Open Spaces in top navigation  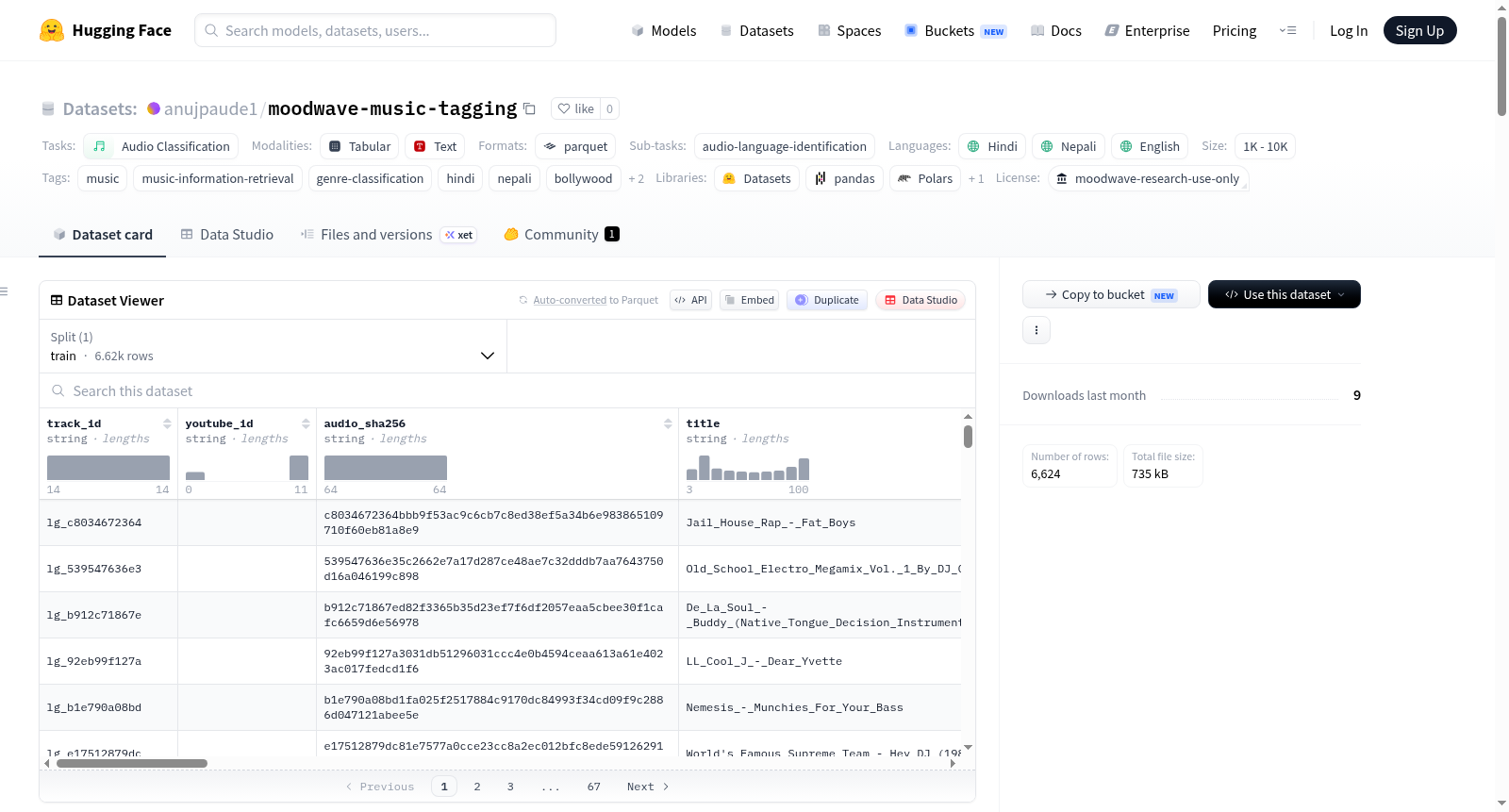(849, 30)
